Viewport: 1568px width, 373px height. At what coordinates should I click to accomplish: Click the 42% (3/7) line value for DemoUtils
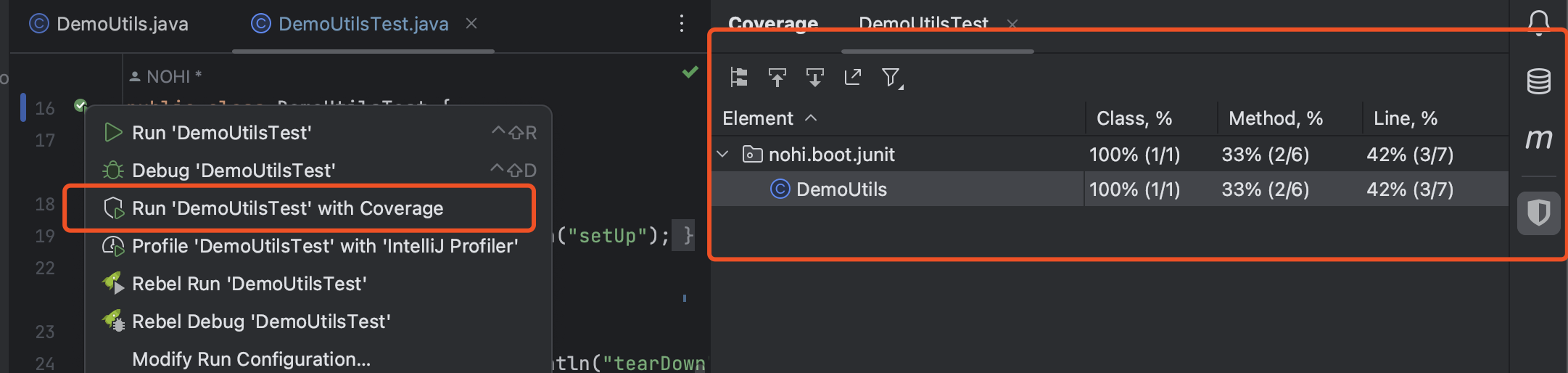point(1410,189)
